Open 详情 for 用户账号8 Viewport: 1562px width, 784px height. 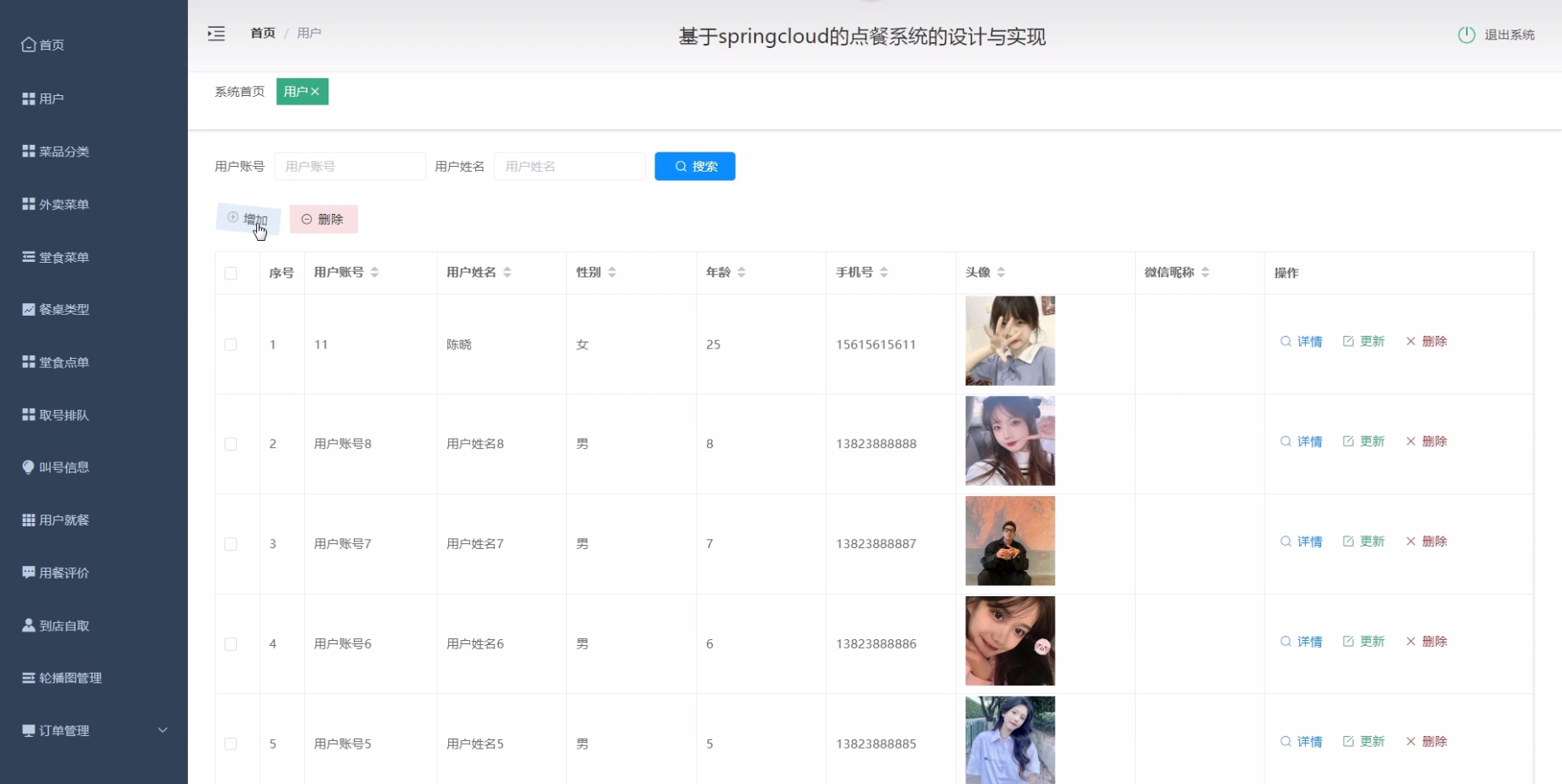click(x=1301, y=441)
